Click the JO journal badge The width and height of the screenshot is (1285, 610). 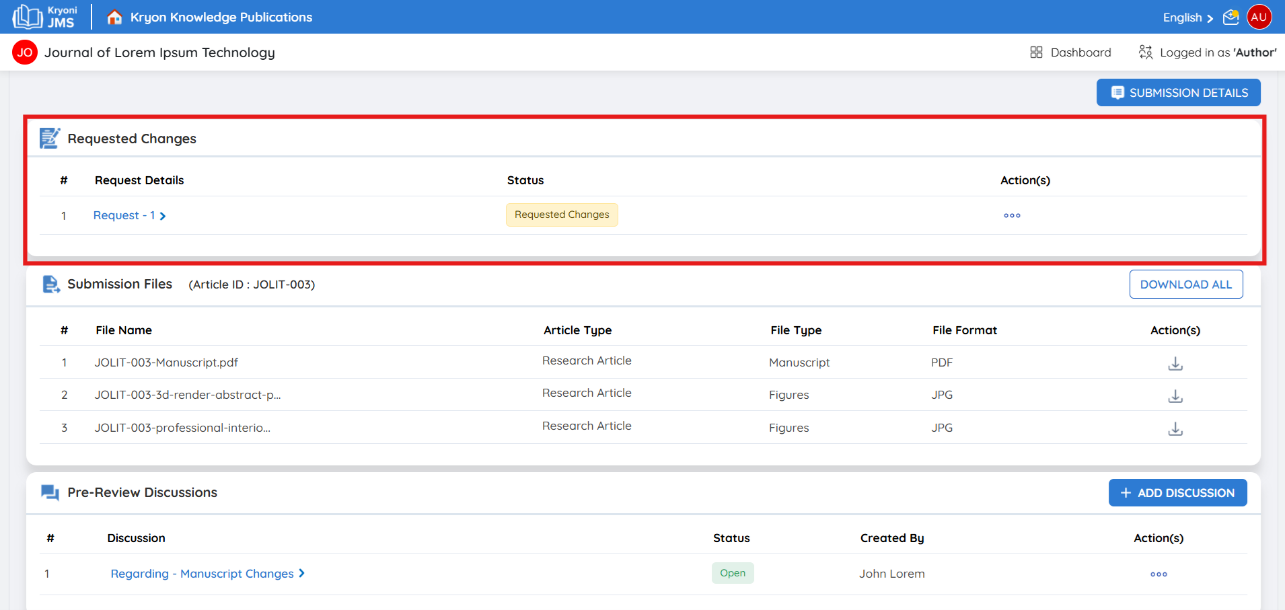tap(25, 52)
